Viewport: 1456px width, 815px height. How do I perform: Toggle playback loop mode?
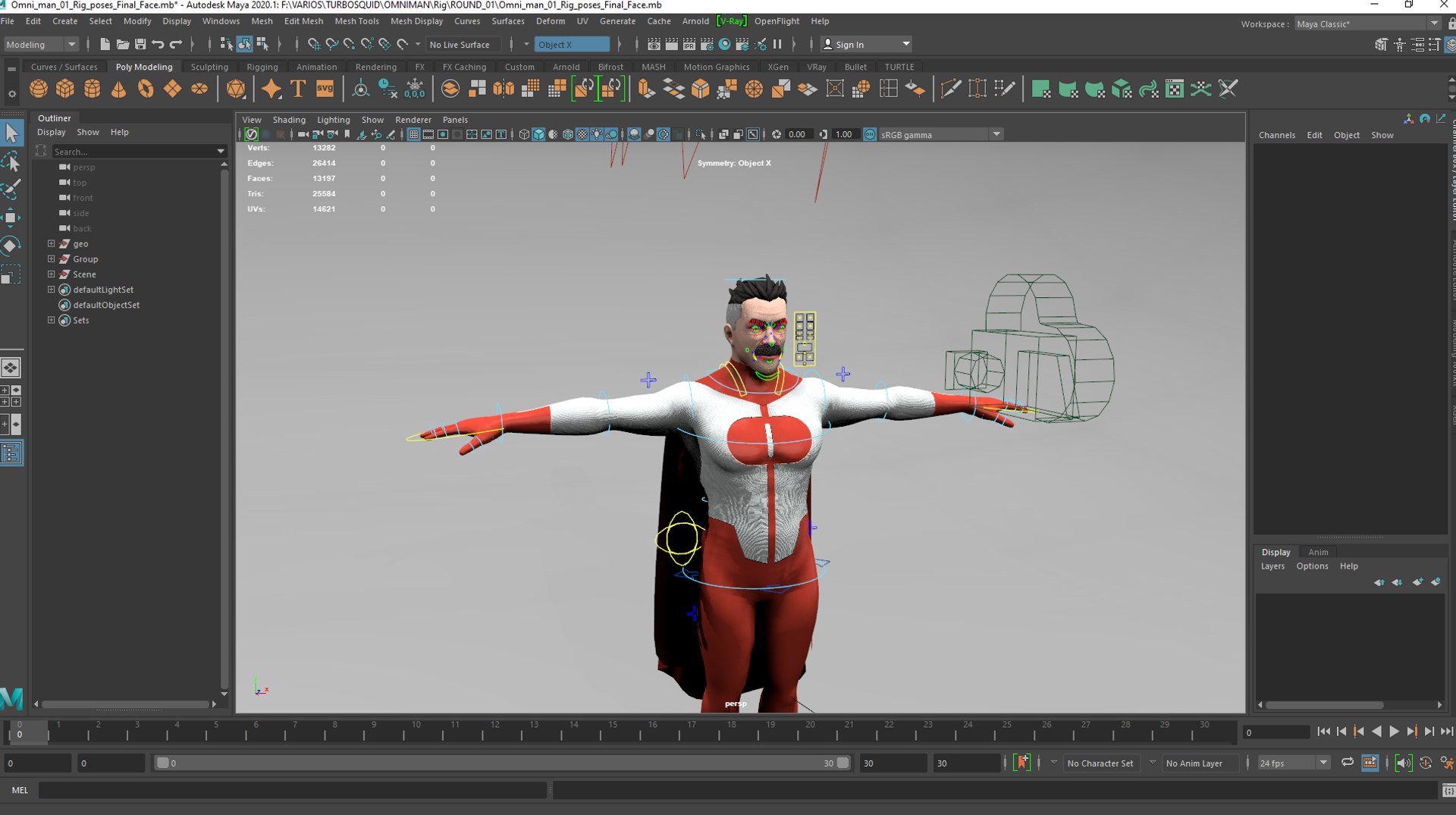click(x=1348, y=763)
